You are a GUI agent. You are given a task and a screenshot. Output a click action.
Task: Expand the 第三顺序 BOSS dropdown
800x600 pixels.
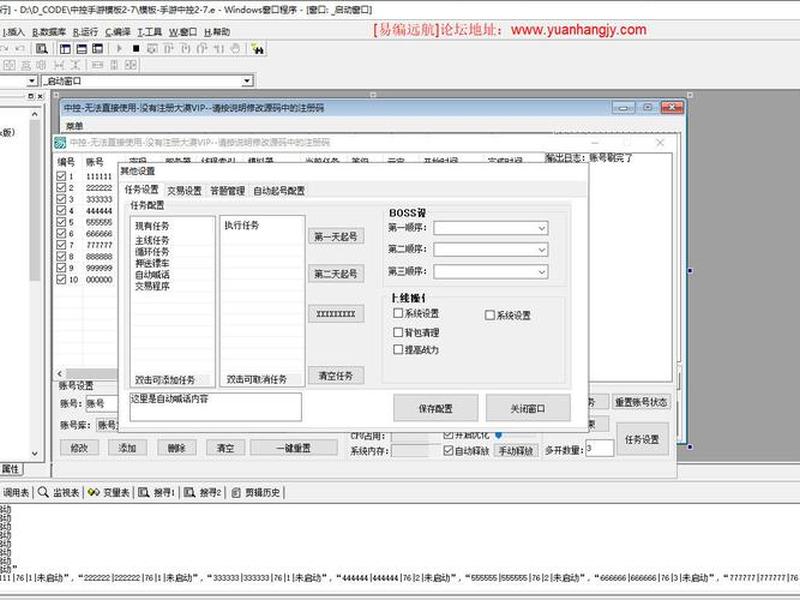pyautogui.click(x=541, y=272)
